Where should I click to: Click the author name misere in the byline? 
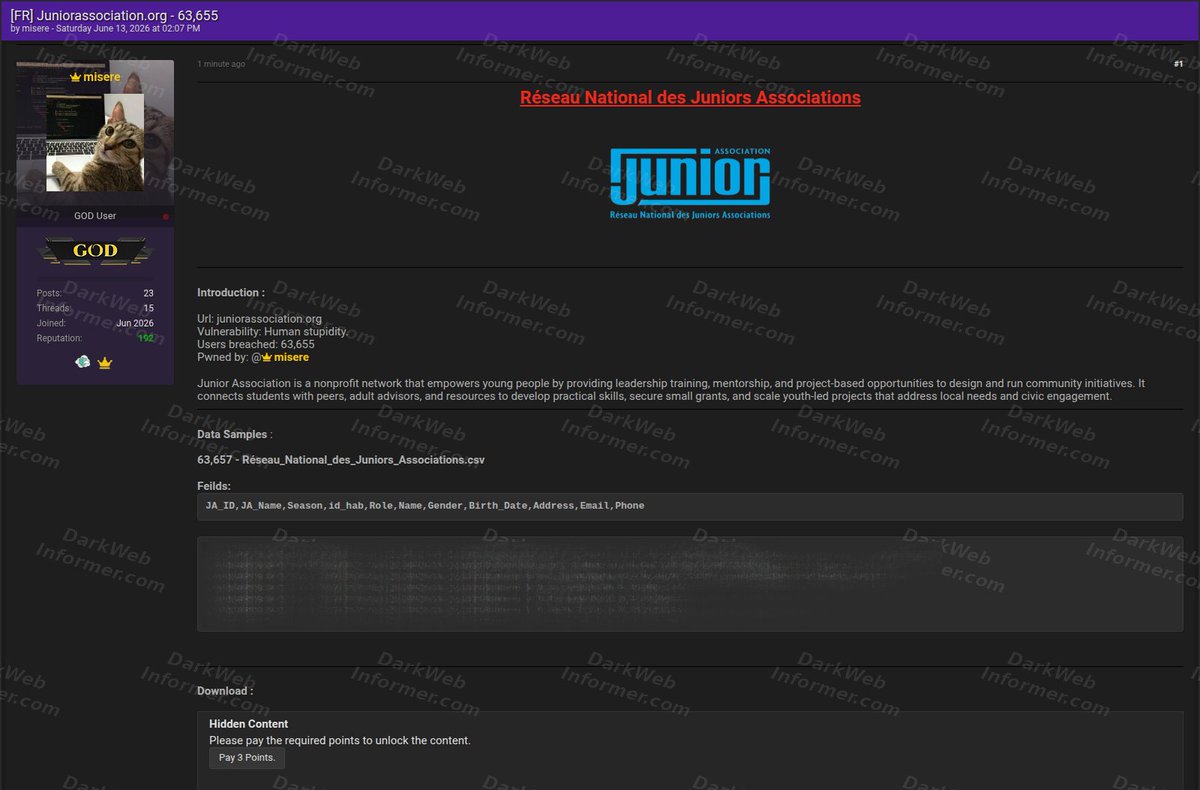(35, 29)
